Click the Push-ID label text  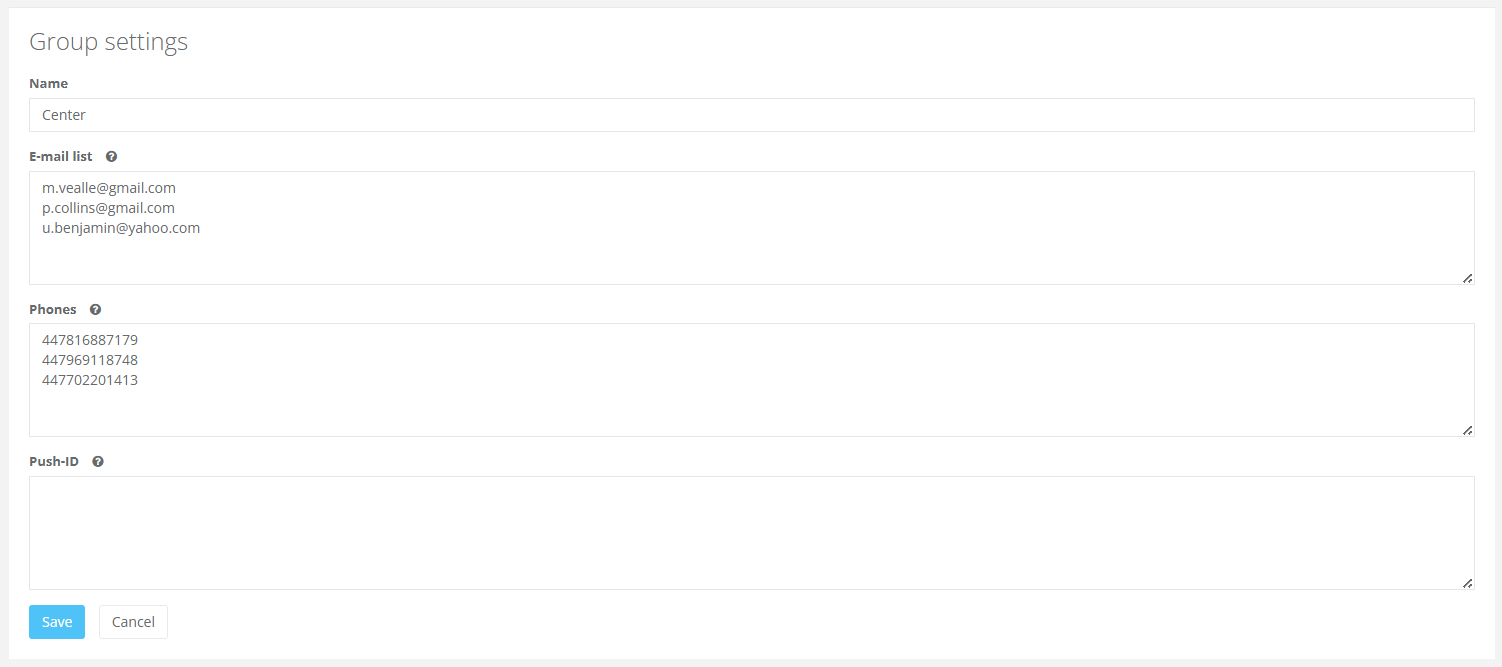[x=54, y=462]
